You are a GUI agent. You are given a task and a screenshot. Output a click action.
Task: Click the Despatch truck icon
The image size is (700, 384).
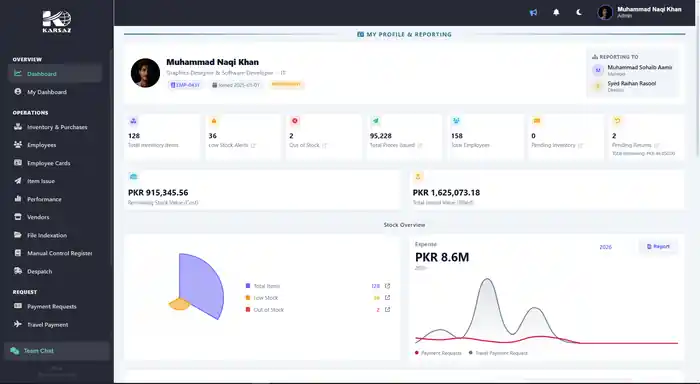coord(18,271)
